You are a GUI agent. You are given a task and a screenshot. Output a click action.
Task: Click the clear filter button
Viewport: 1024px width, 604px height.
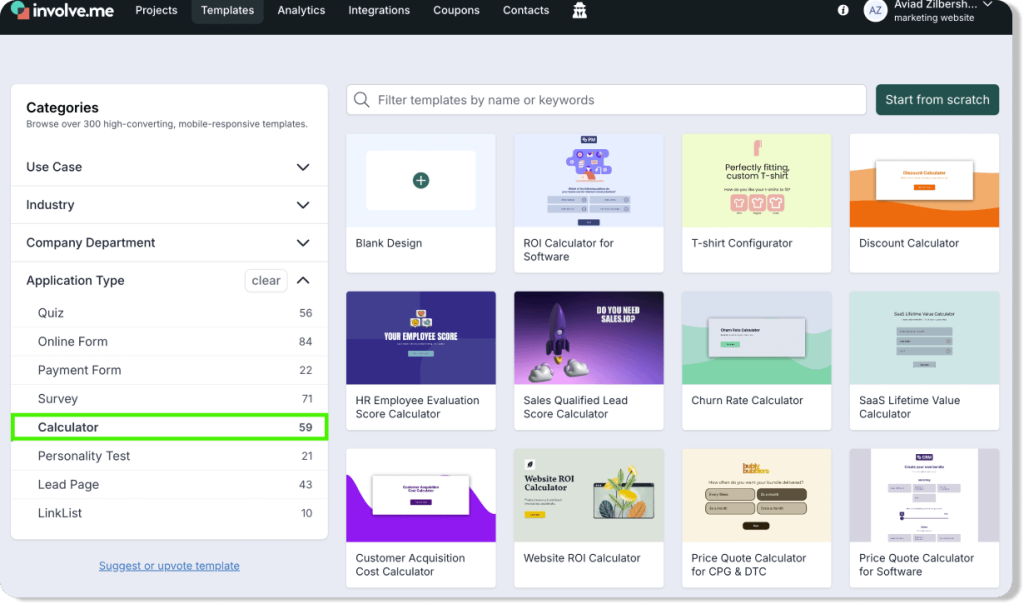266,280
